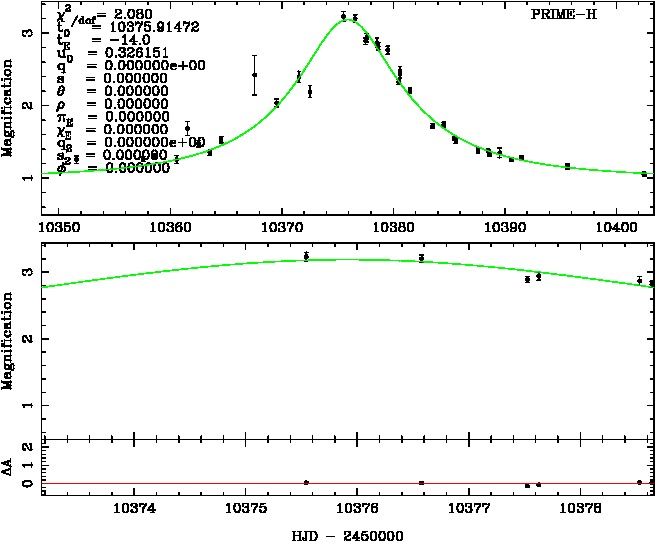Click the HJD - 2450000 axis title
Viewport: 655px width, 542px height.
pos(346,532)
